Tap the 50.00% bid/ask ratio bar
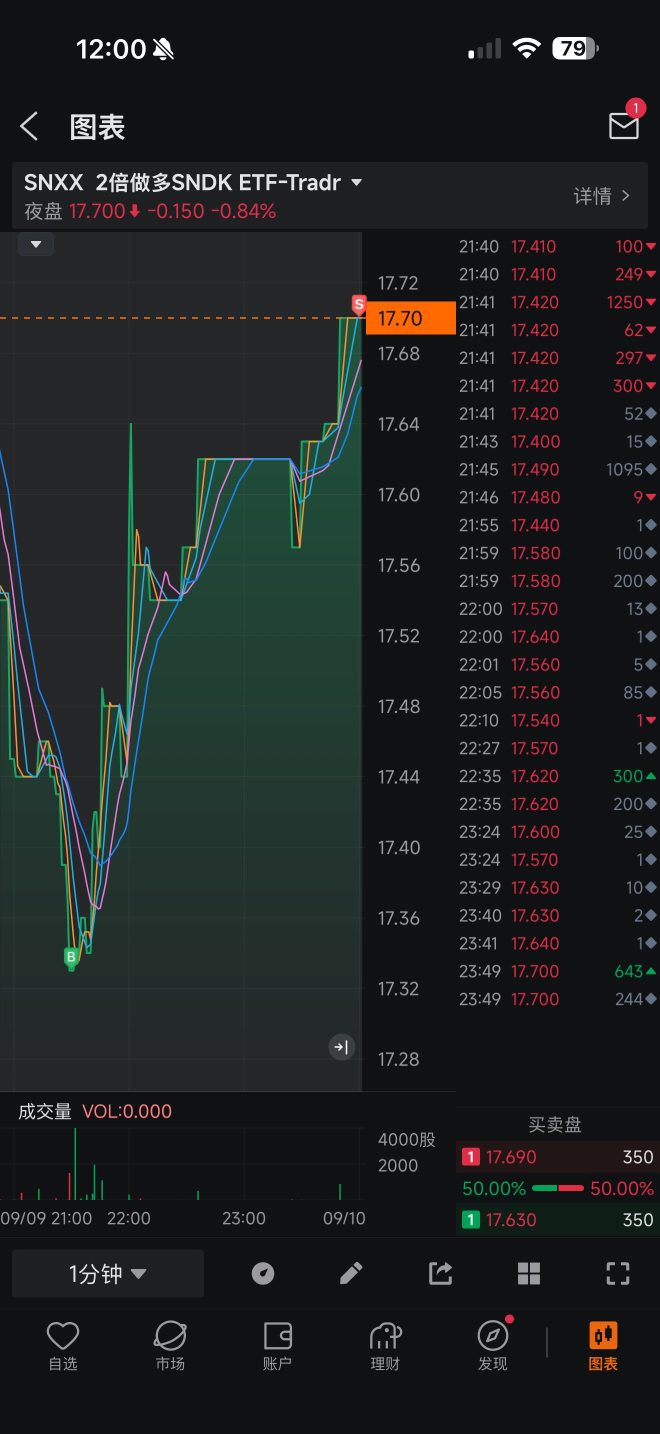The image size is (660, 1434). pyautogui.click(x=557, y=1188)
